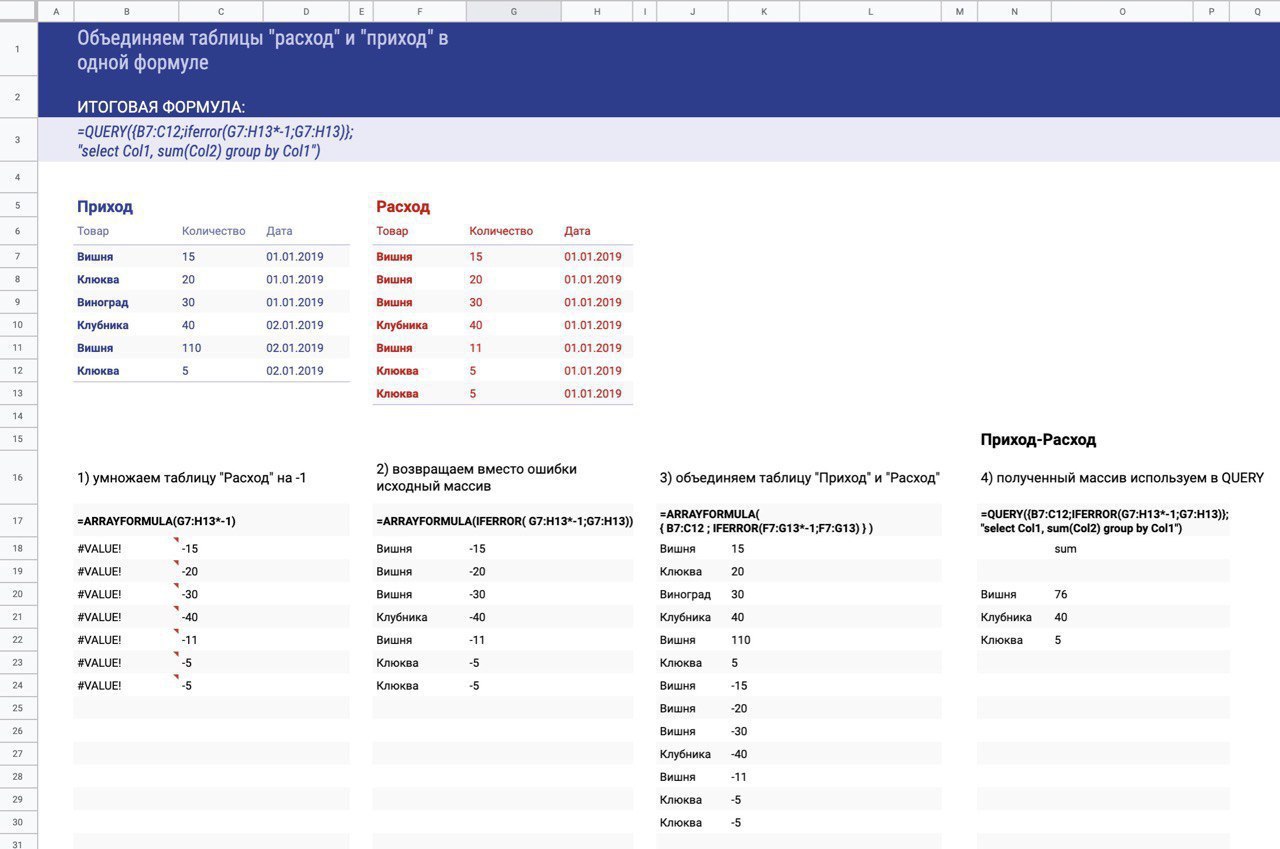
Task: Click the blue "Приход" table heading
Action: pos(105,207)
